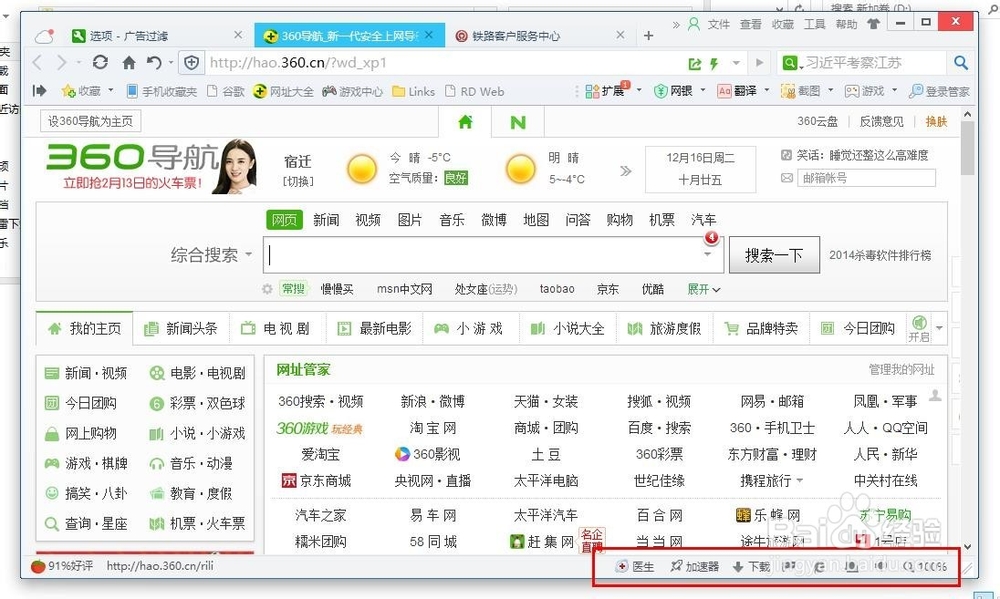Image resolution: width=1000 pixels, height=599 pixels.
Task: Click the 100% zoom control in status bar
Action: tap(925, 566)
